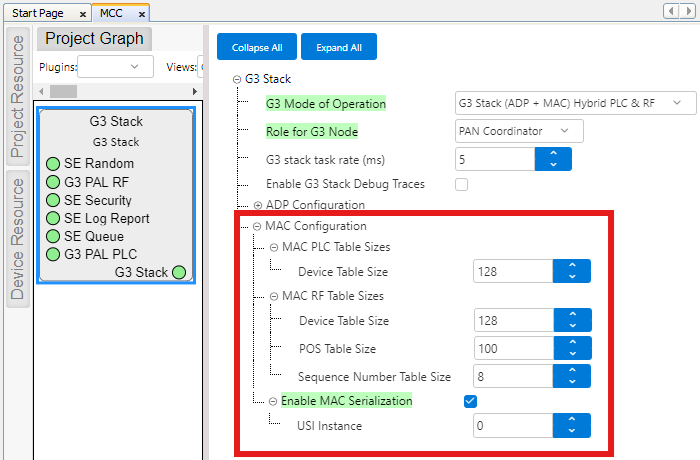Screen dimensions: 700x460
Task: Close the Start Page tab
Action: 82,15
